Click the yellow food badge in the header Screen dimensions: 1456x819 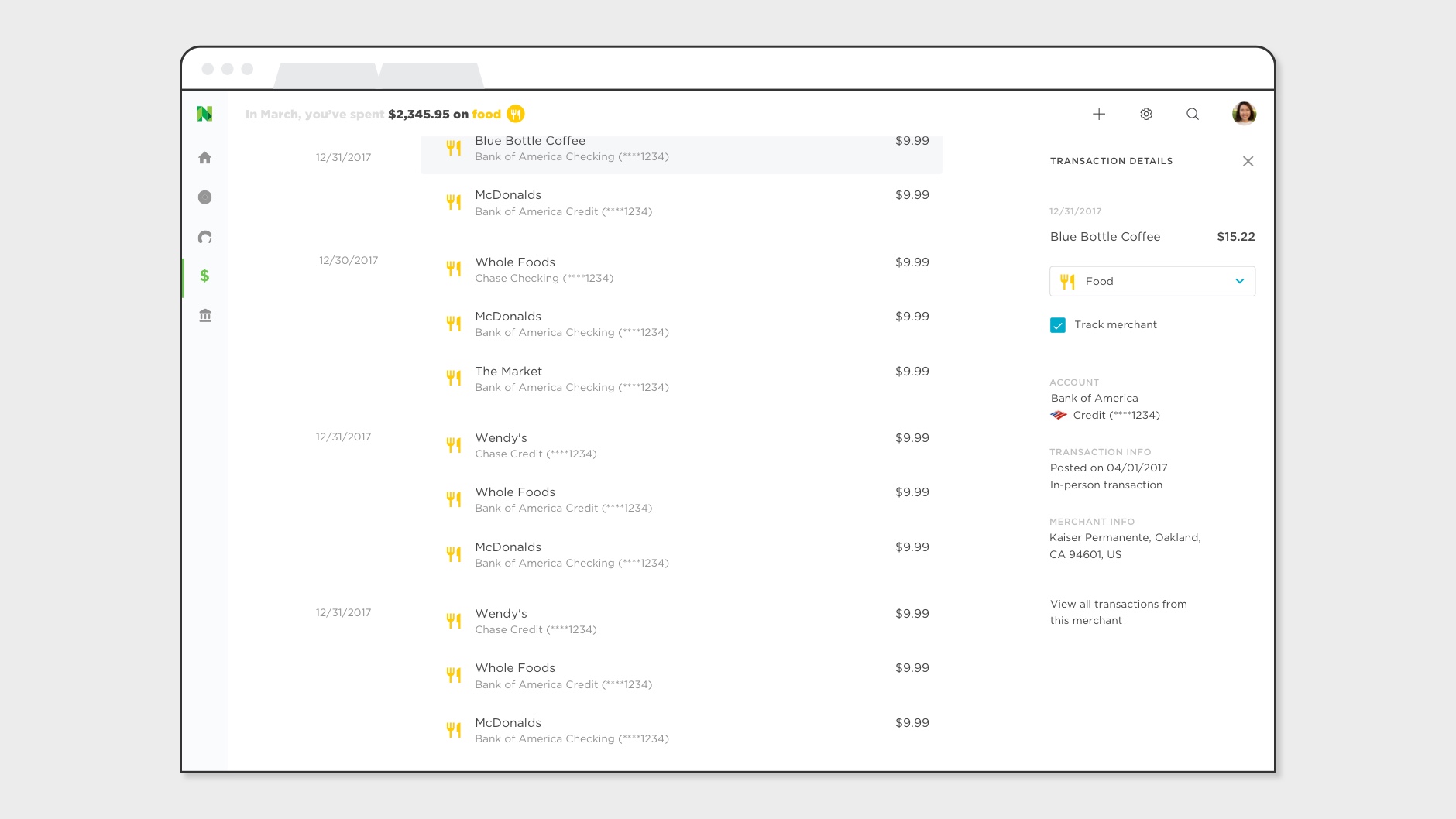click(x=516, y=114)
